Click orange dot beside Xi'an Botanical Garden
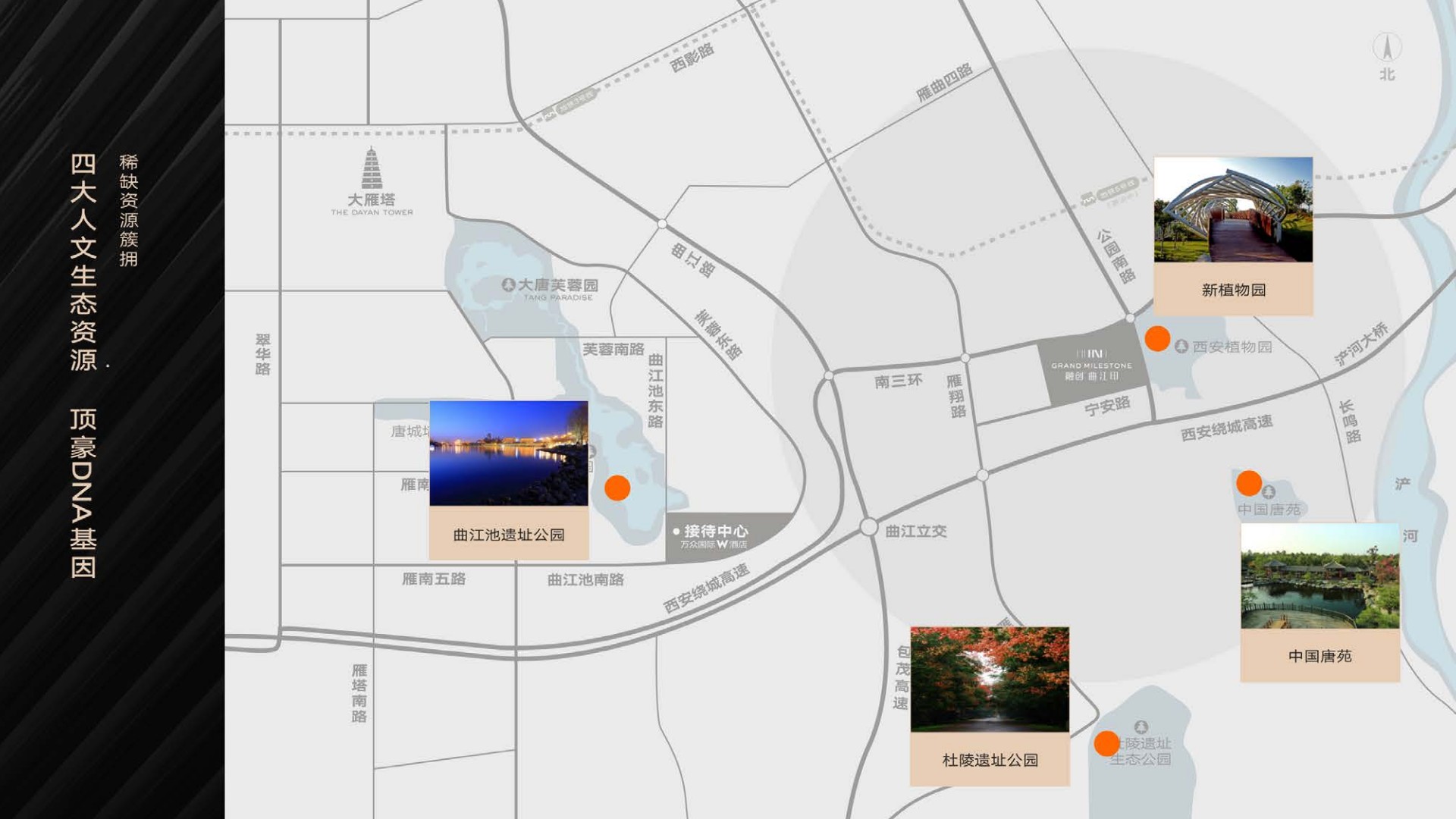 [1157, 338]
